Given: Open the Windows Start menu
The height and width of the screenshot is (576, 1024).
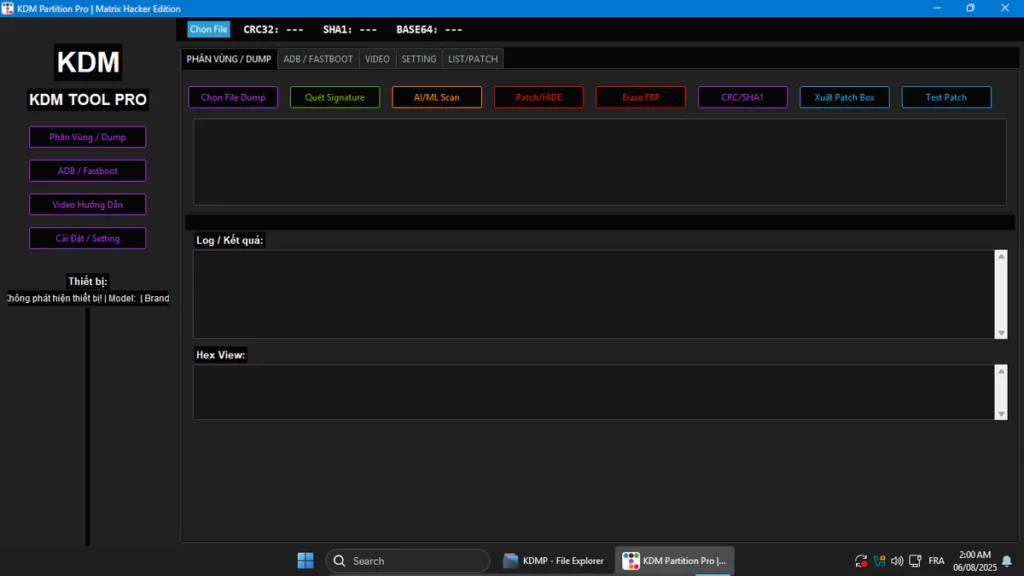Looking at the screenshot, I should click(305, 561).
